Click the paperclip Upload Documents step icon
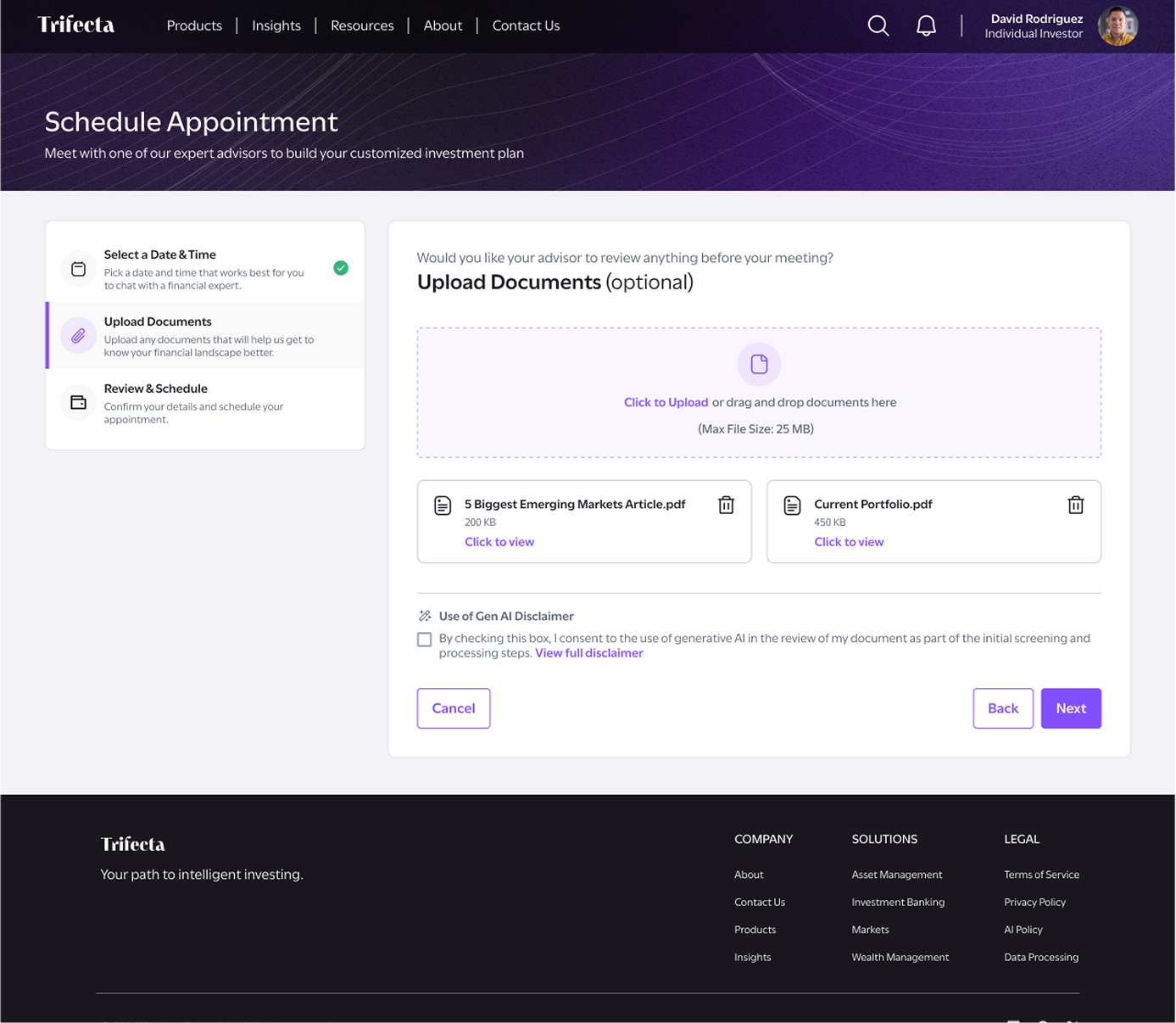The height and width of the screenshot is (1023, 1176). [x=78, y=335]
